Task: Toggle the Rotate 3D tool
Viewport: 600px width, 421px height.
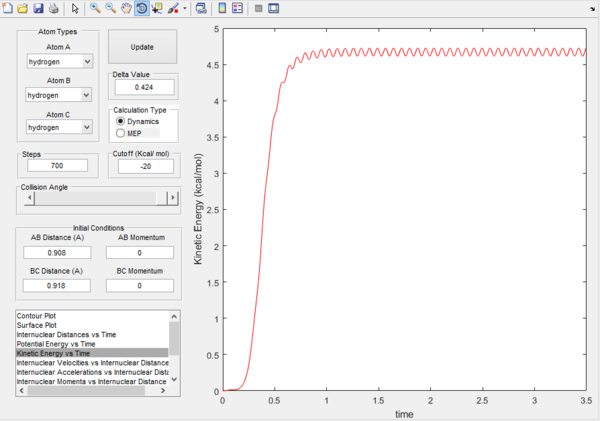Action: tap(141, 8)
